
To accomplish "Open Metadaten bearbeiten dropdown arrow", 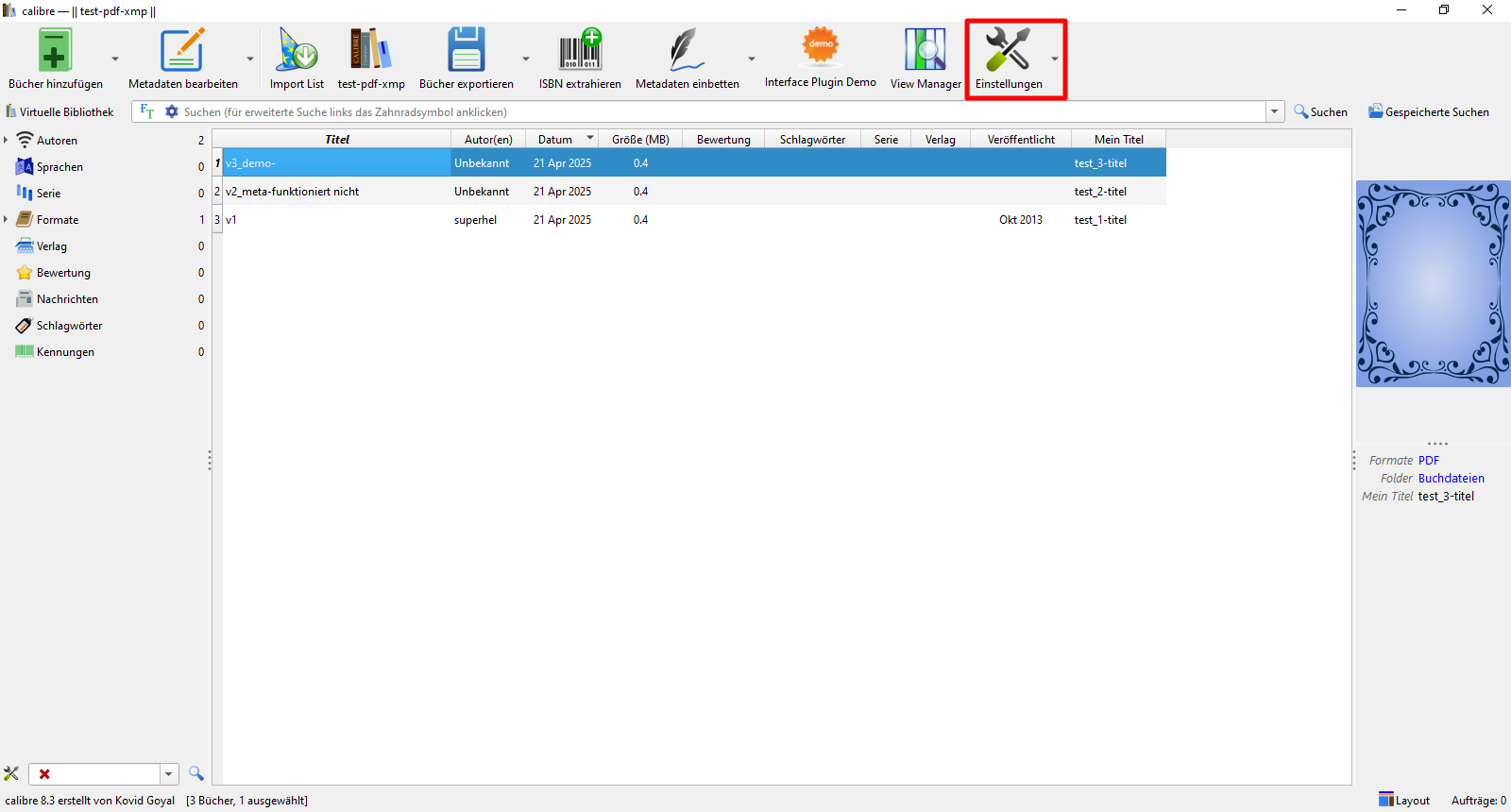I will (250, 59).
